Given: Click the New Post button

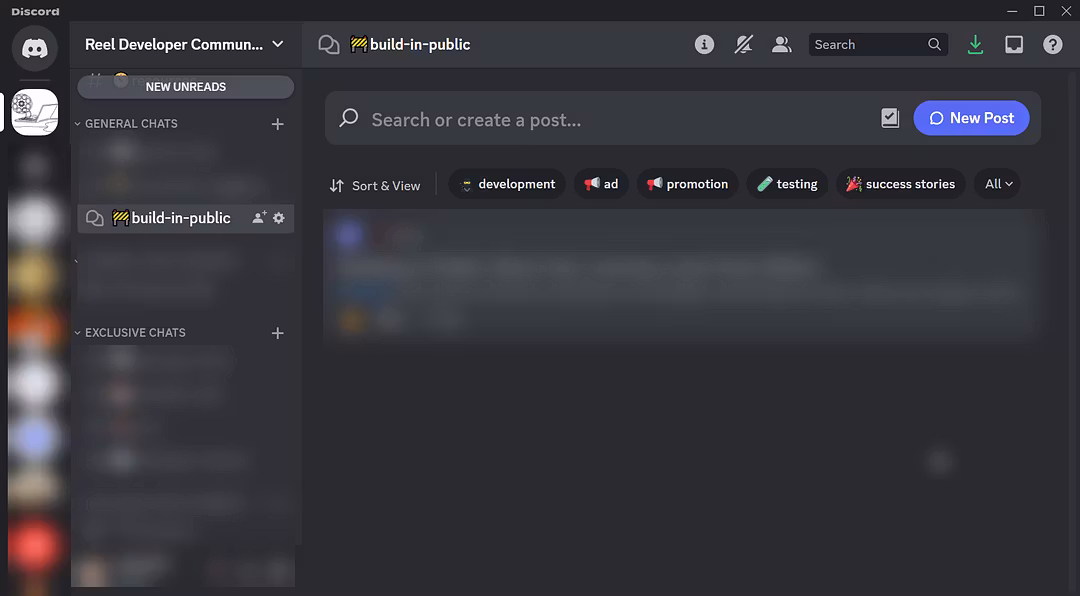Looking at the screenshot, I should coord(971,118).
